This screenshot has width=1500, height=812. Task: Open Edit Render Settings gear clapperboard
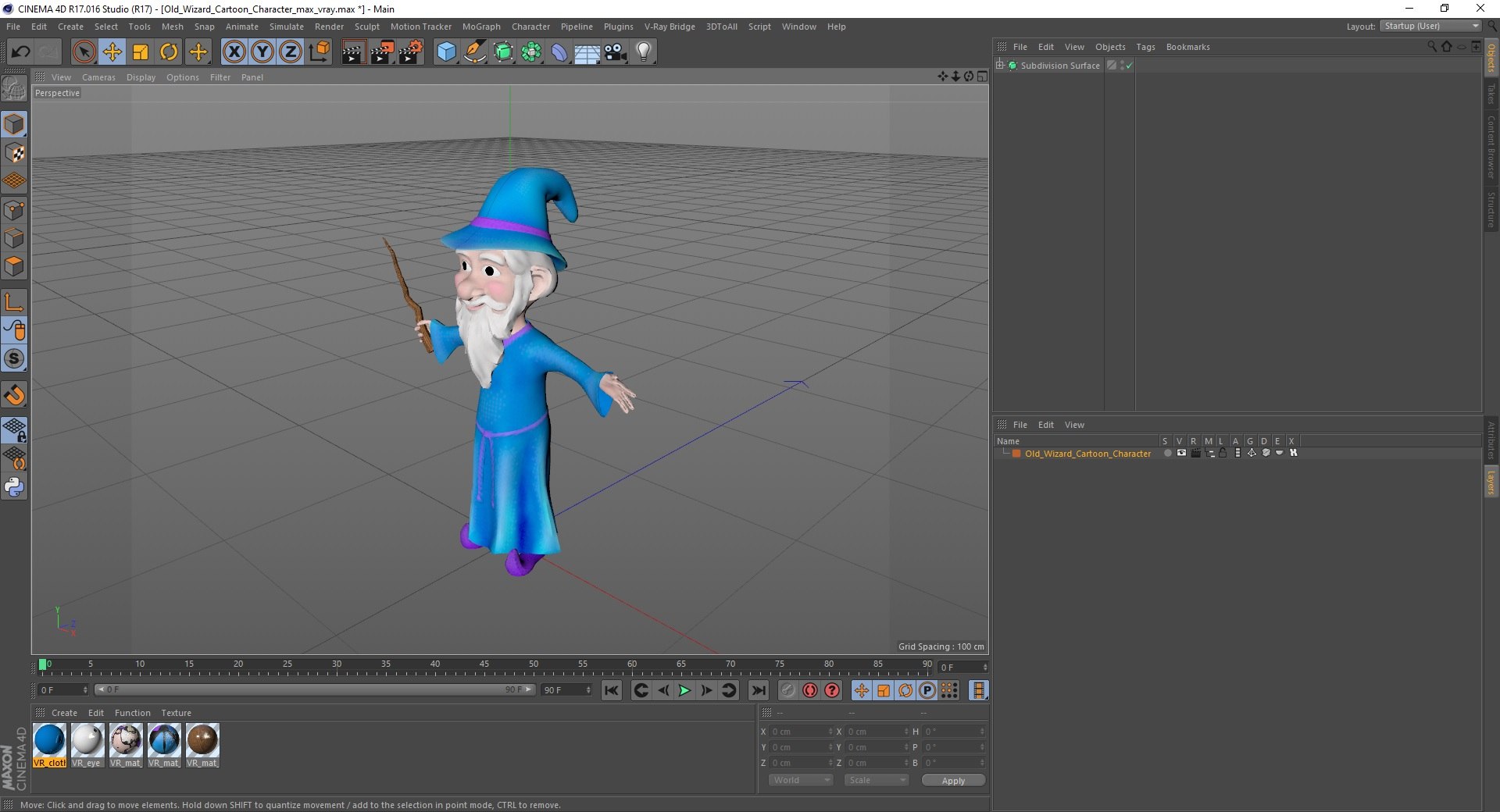click(411, 52)
